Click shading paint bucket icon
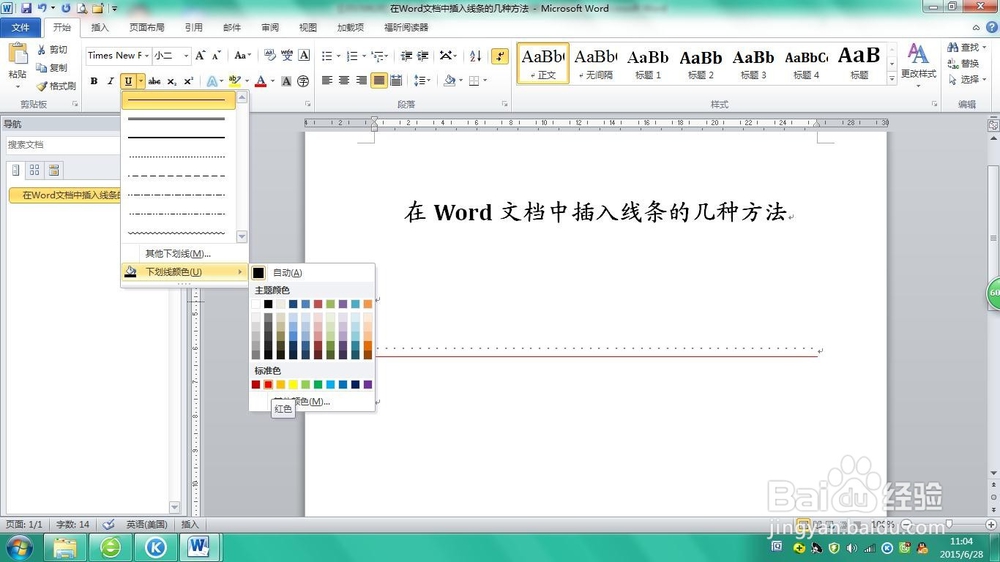 pos(450,80)
